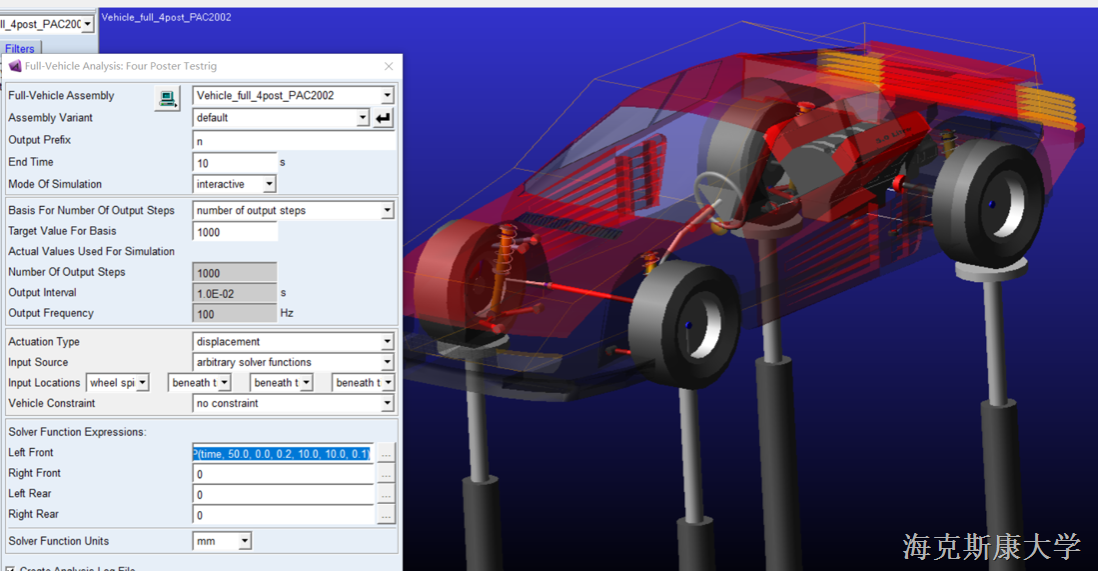Image resolution: width=1098 pixels, height=571 pixels.
Task: Switch to the Filters tab
Action: 20,48
